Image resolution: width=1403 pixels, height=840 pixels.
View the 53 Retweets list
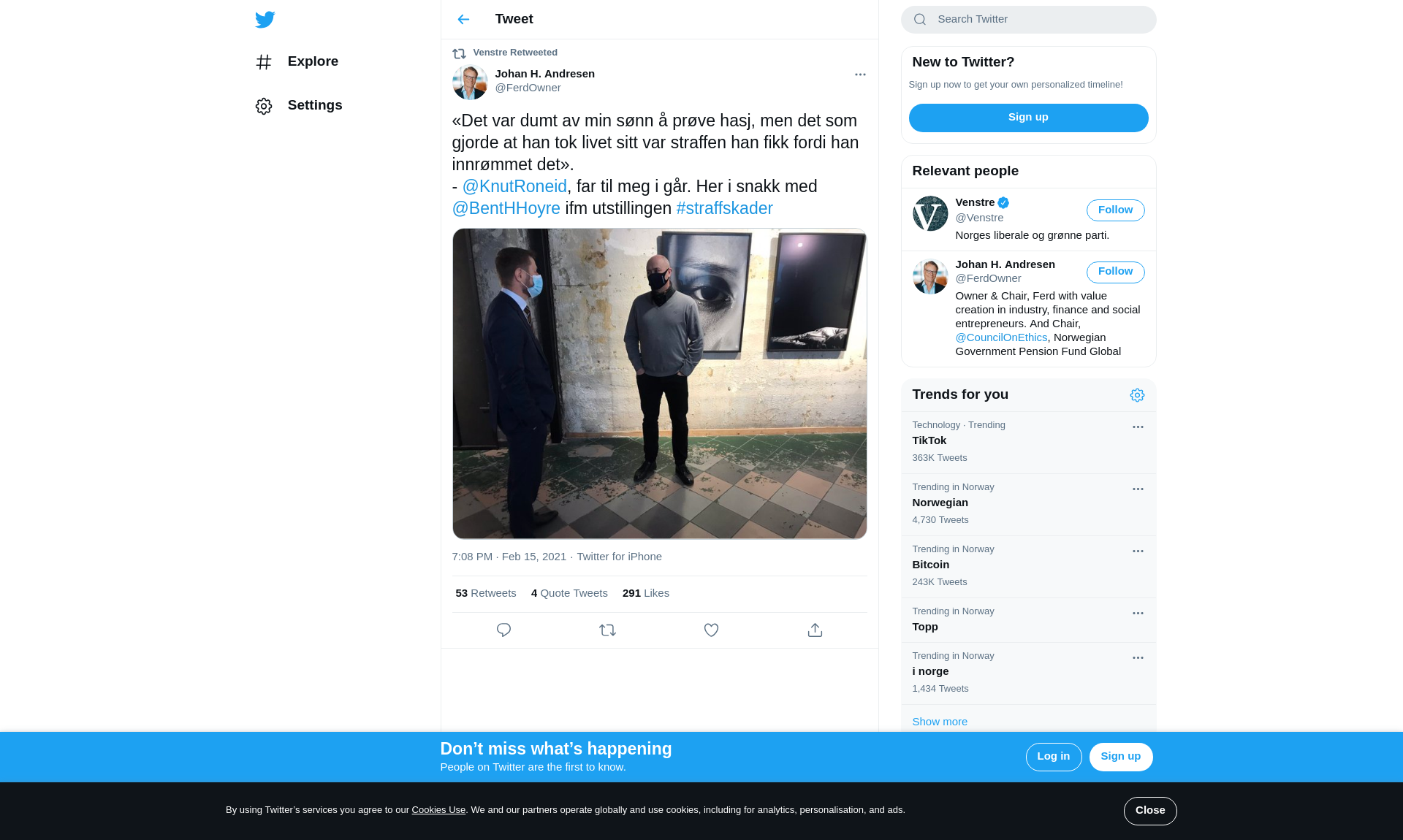pyautogui.click(x=485, y=593)
